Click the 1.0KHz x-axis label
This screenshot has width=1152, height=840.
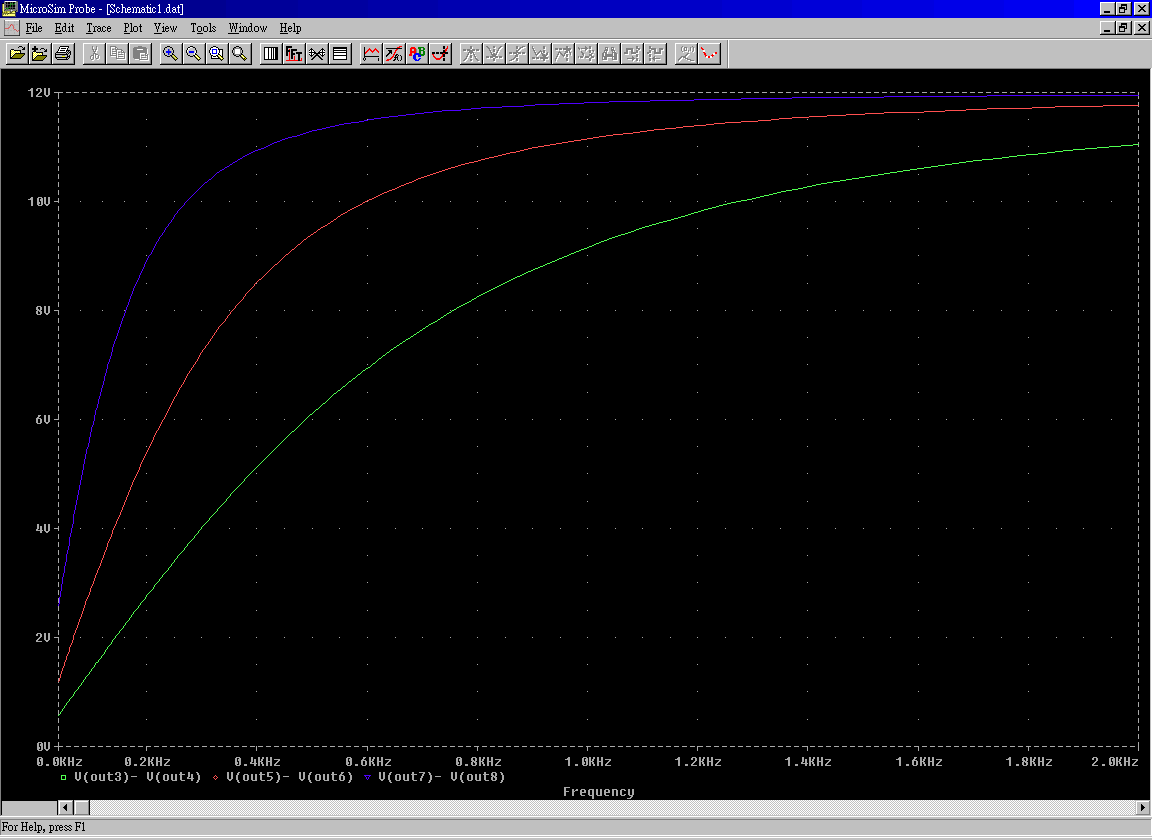click(587, 762)
